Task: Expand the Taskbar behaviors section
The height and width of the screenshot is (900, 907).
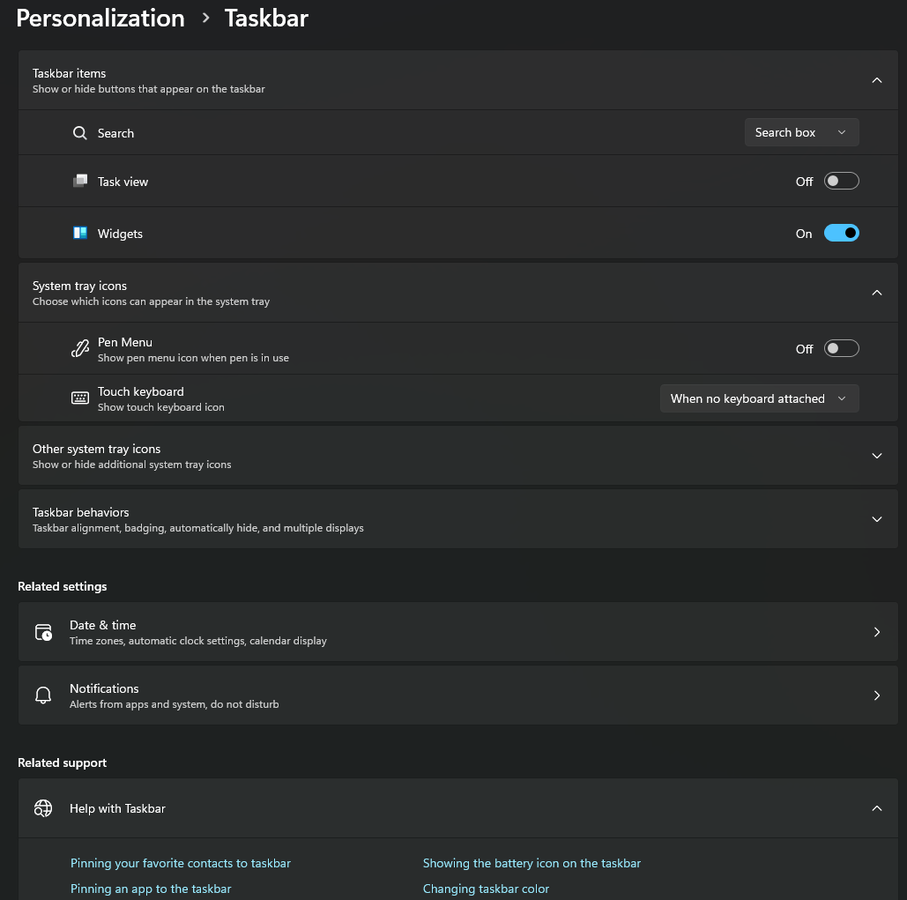Action: 876,519
